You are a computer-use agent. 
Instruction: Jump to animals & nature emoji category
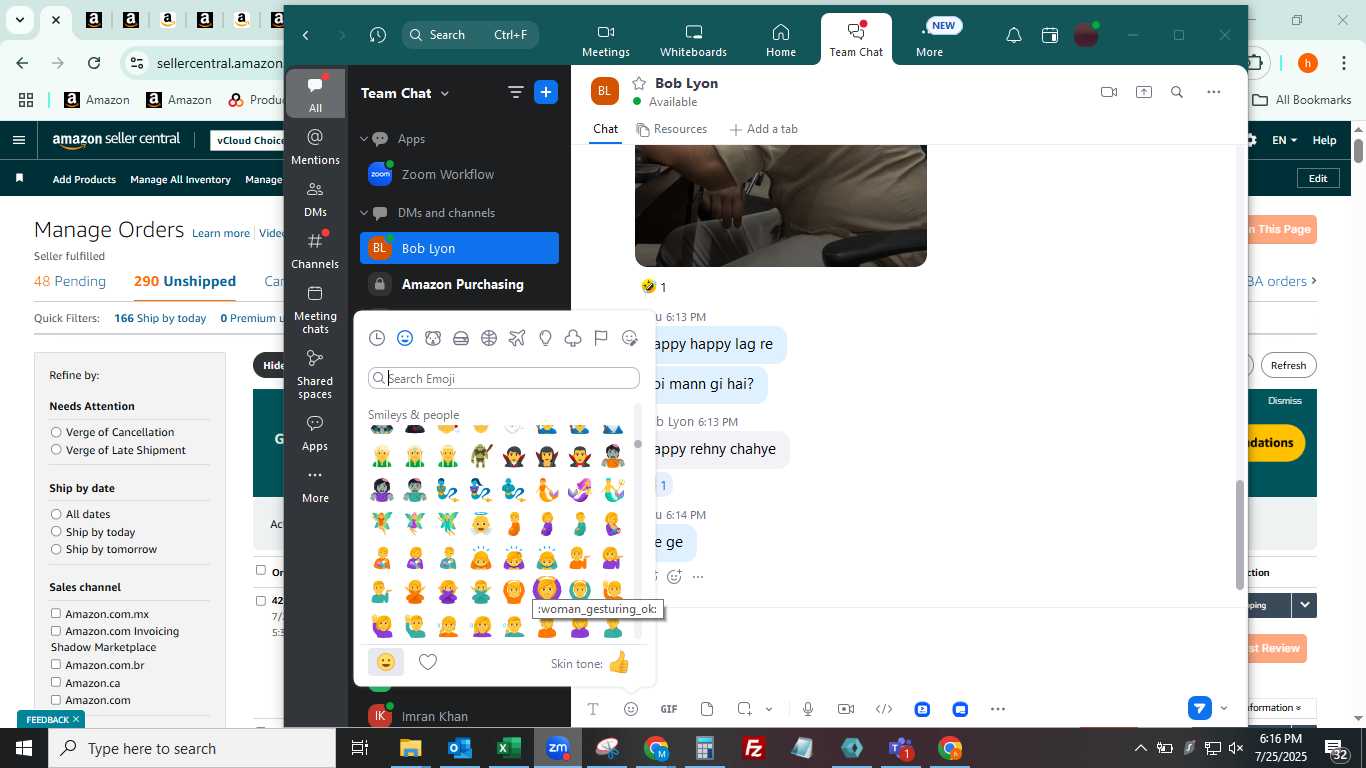433,338
